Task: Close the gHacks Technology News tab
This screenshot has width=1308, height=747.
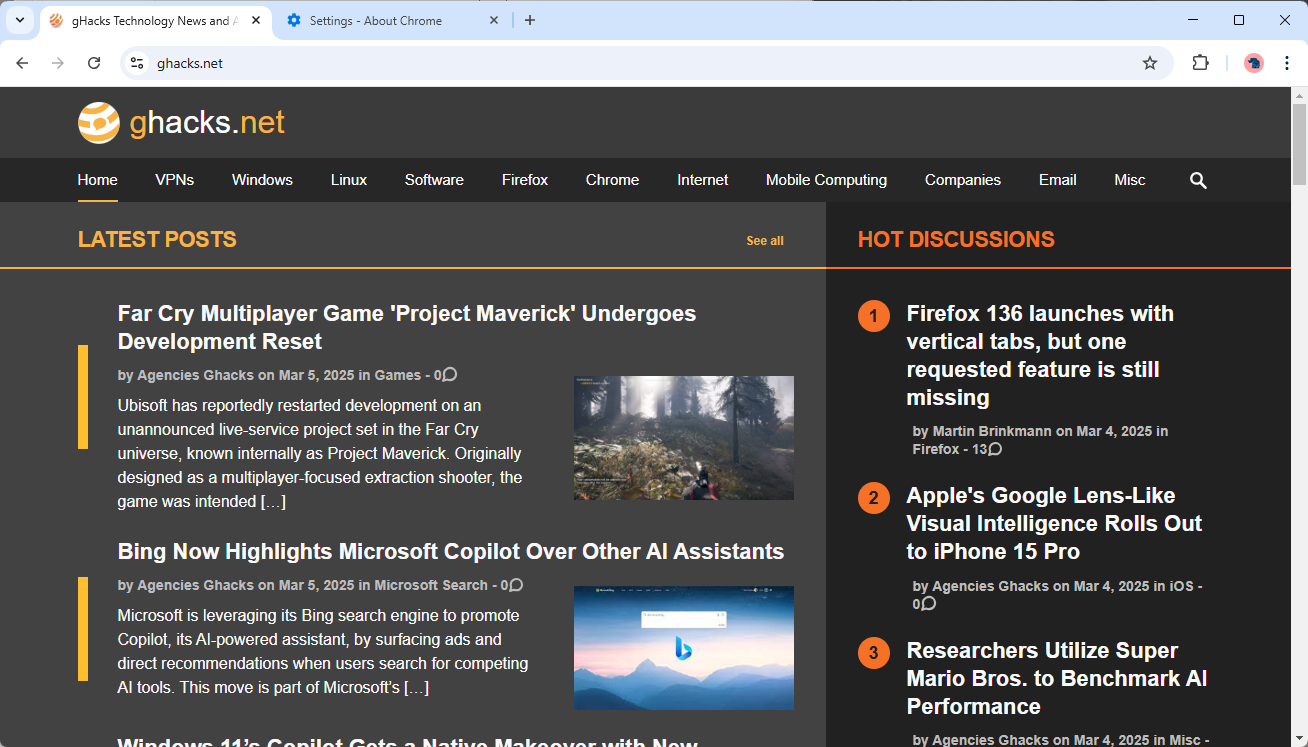Action: tap(256, 20)
